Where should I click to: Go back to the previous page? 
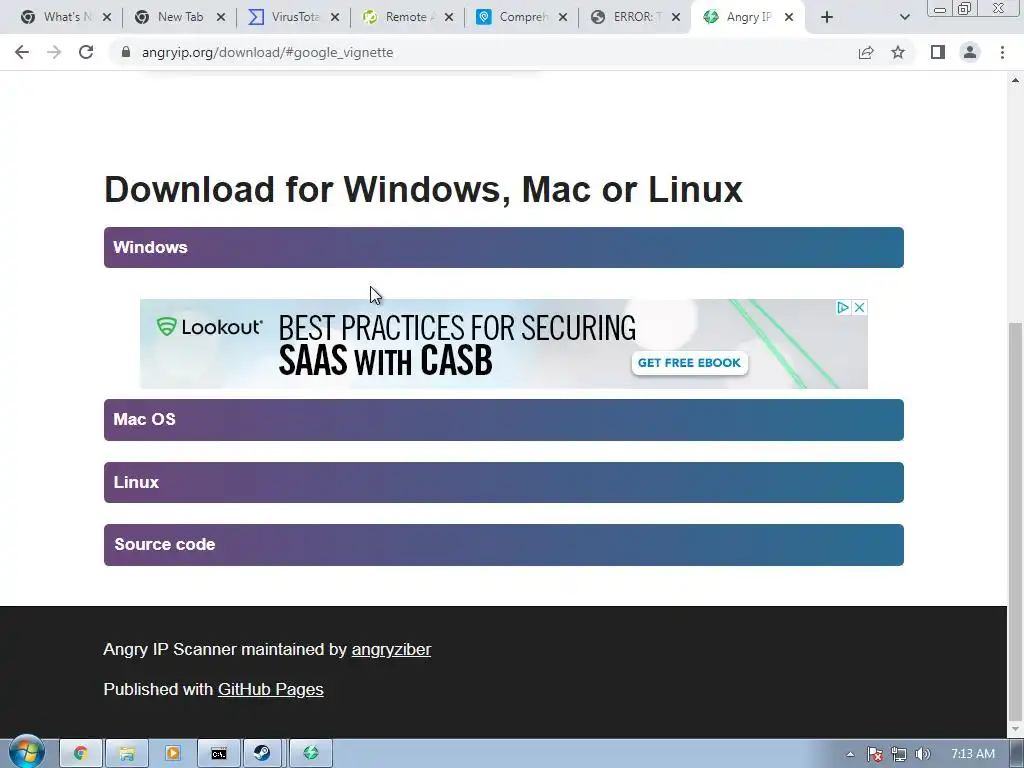click(22, 52)
